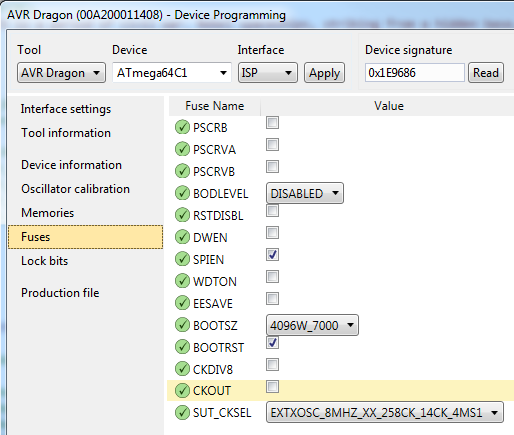514x435 pixels.
Task: Open the BOOTSZ dropdown showing 4096W_7000
Action: (312, 325)
